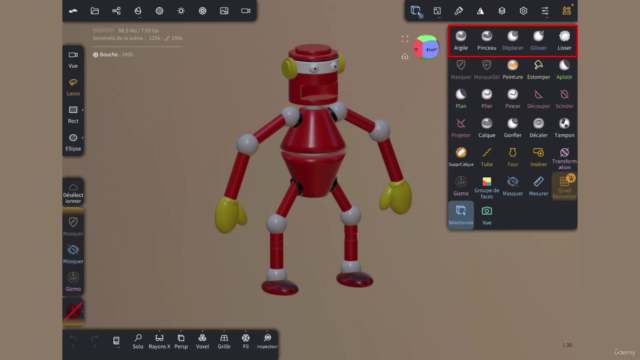640x360 pixels.
Task: Select the Peinture paint tool
Action: tap(513, 69)
